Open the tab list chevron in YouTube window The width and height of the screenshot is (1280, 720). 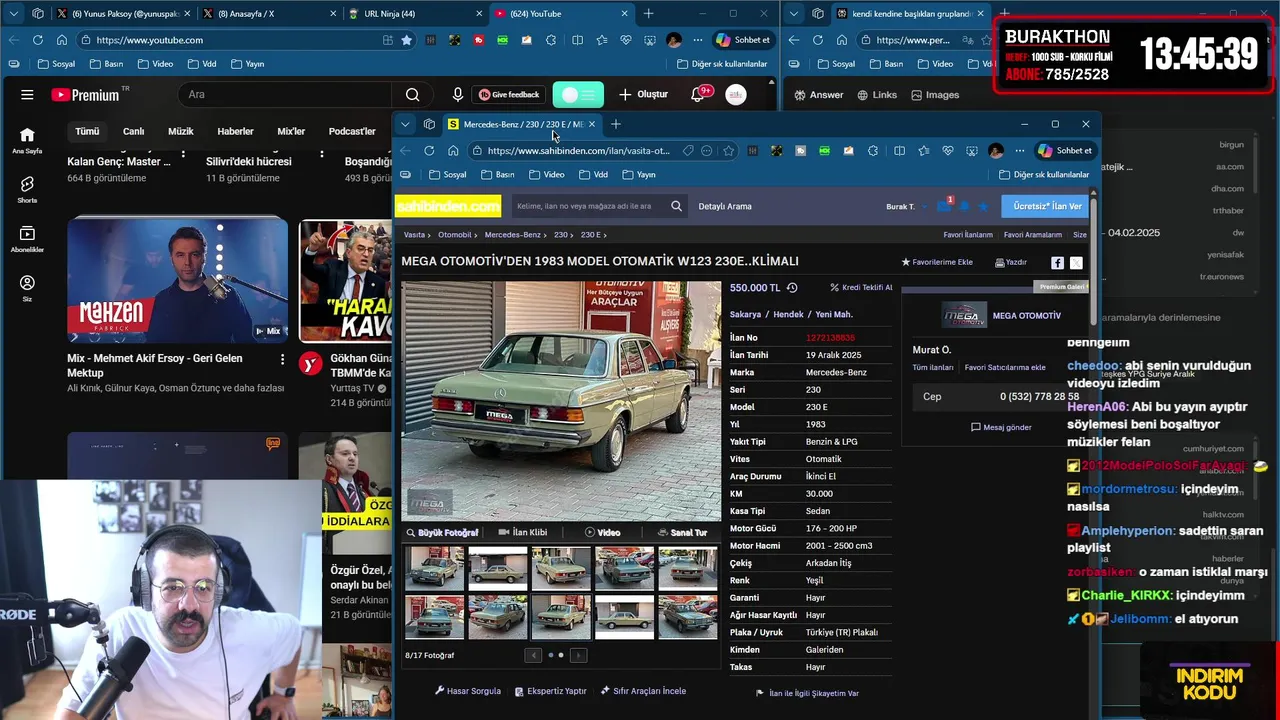click(x=14, y=14)
